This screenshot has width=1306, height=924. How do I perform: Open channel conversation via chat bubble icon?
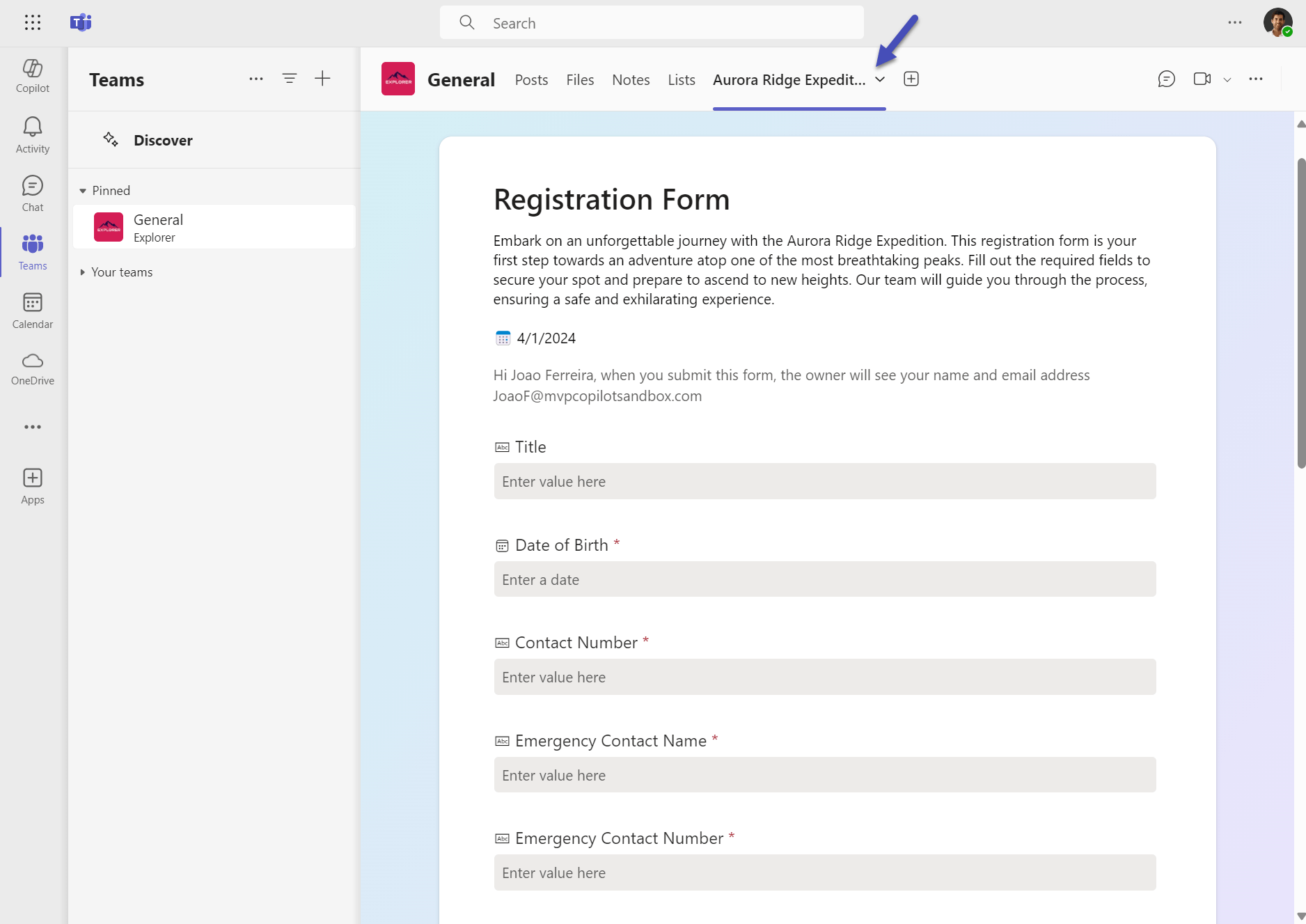click(x=1167, y=79)
